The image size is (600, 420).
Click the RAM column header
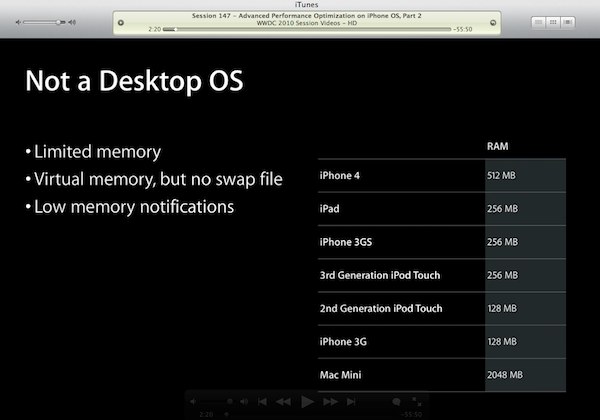point(497,147)
